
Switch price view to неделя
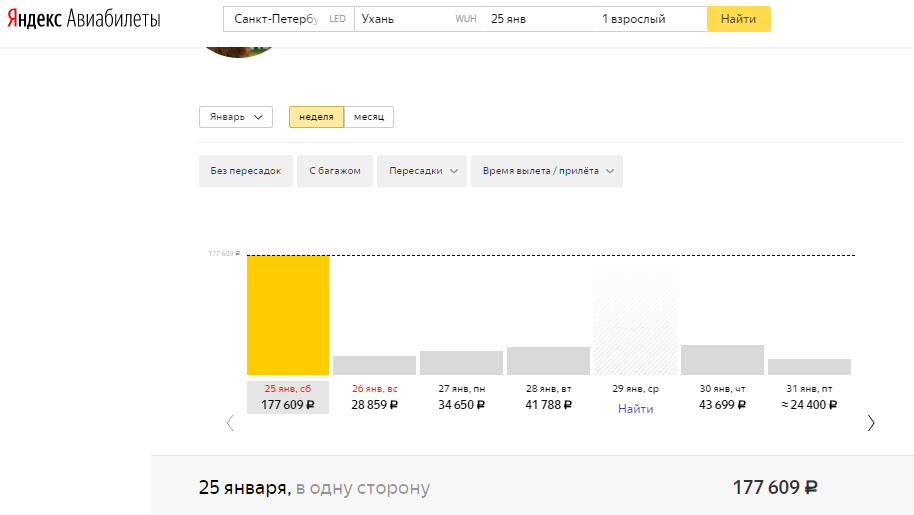point(316,117)
